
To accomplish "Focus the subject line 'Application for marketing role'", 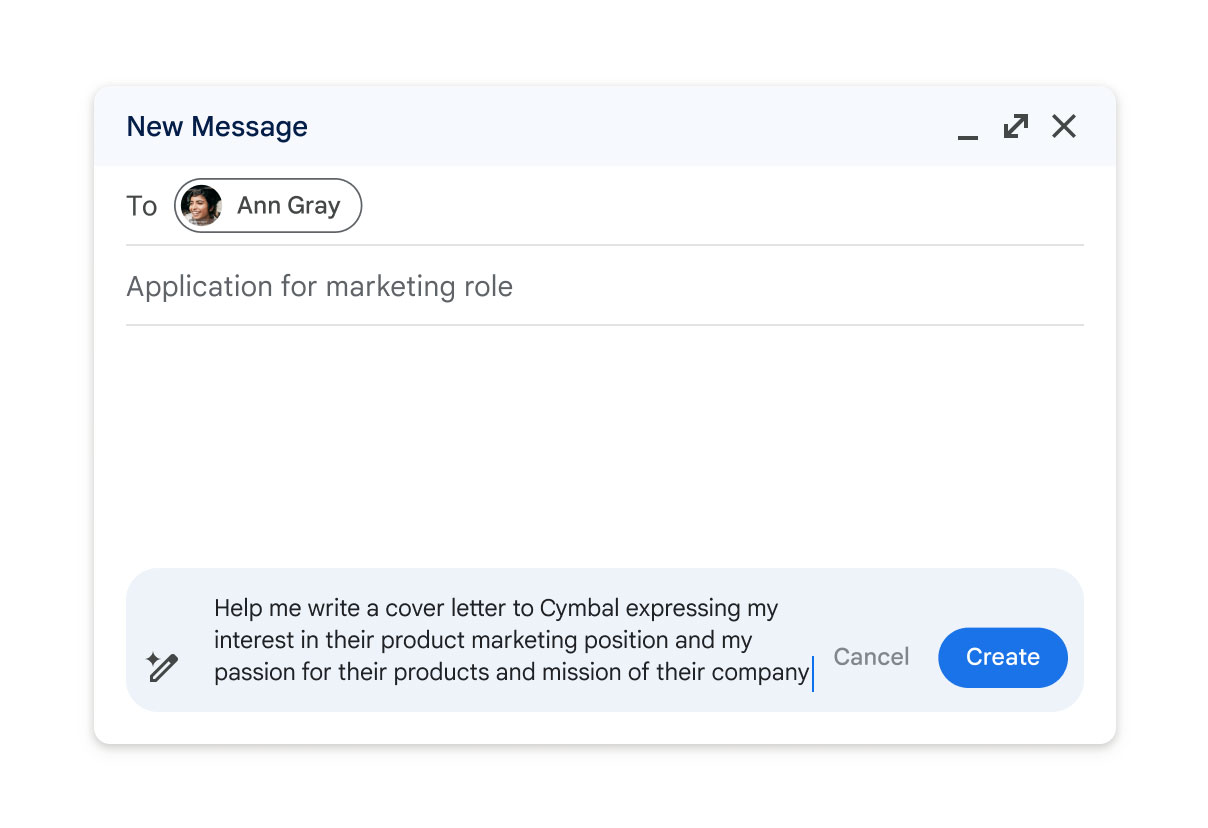I will point(319,287).
